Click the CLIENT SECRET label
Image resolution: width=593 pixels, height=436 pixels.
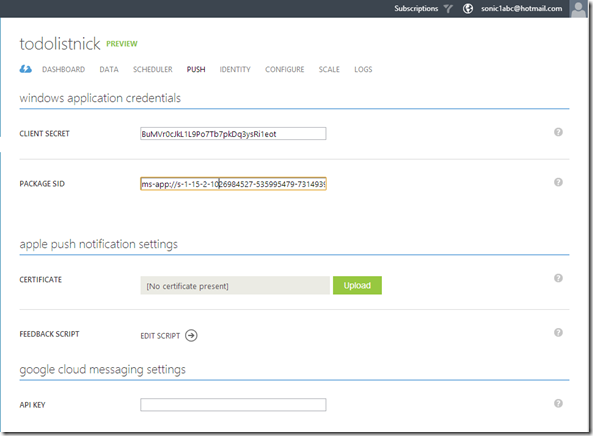pos(45,133)
